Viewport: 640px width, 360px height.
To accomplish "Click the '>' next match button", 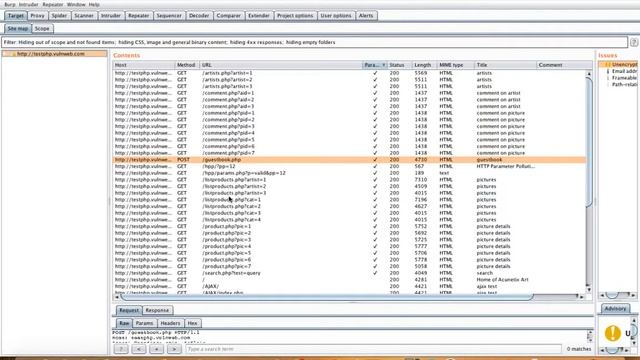I will click(174, 349).
